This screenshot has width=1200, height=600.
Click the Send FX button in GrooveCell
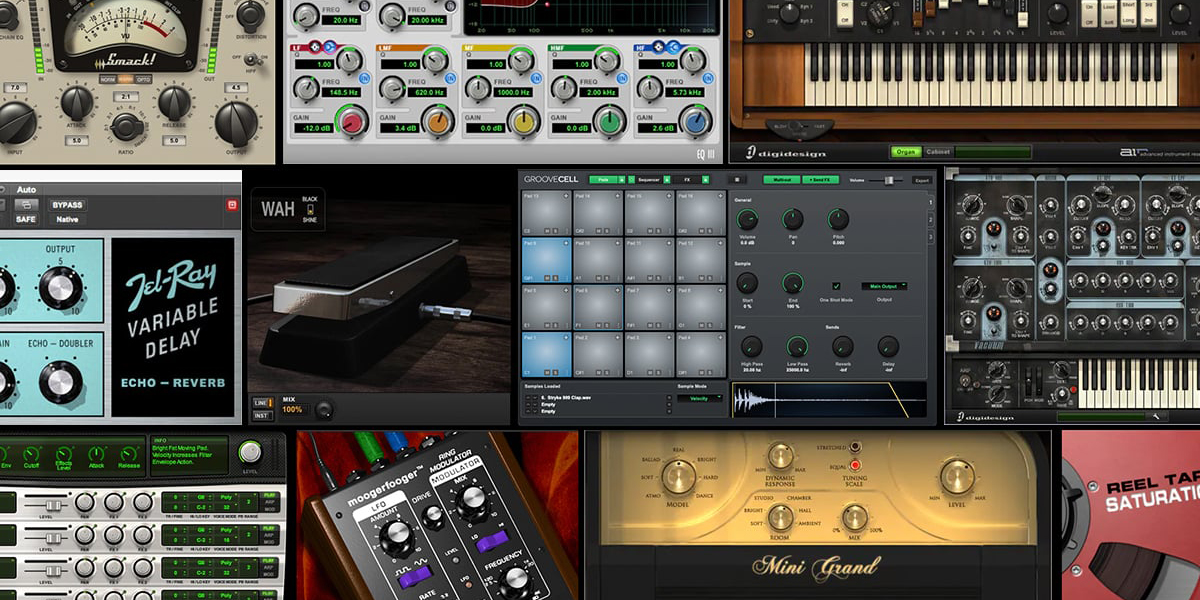point(820,180)
